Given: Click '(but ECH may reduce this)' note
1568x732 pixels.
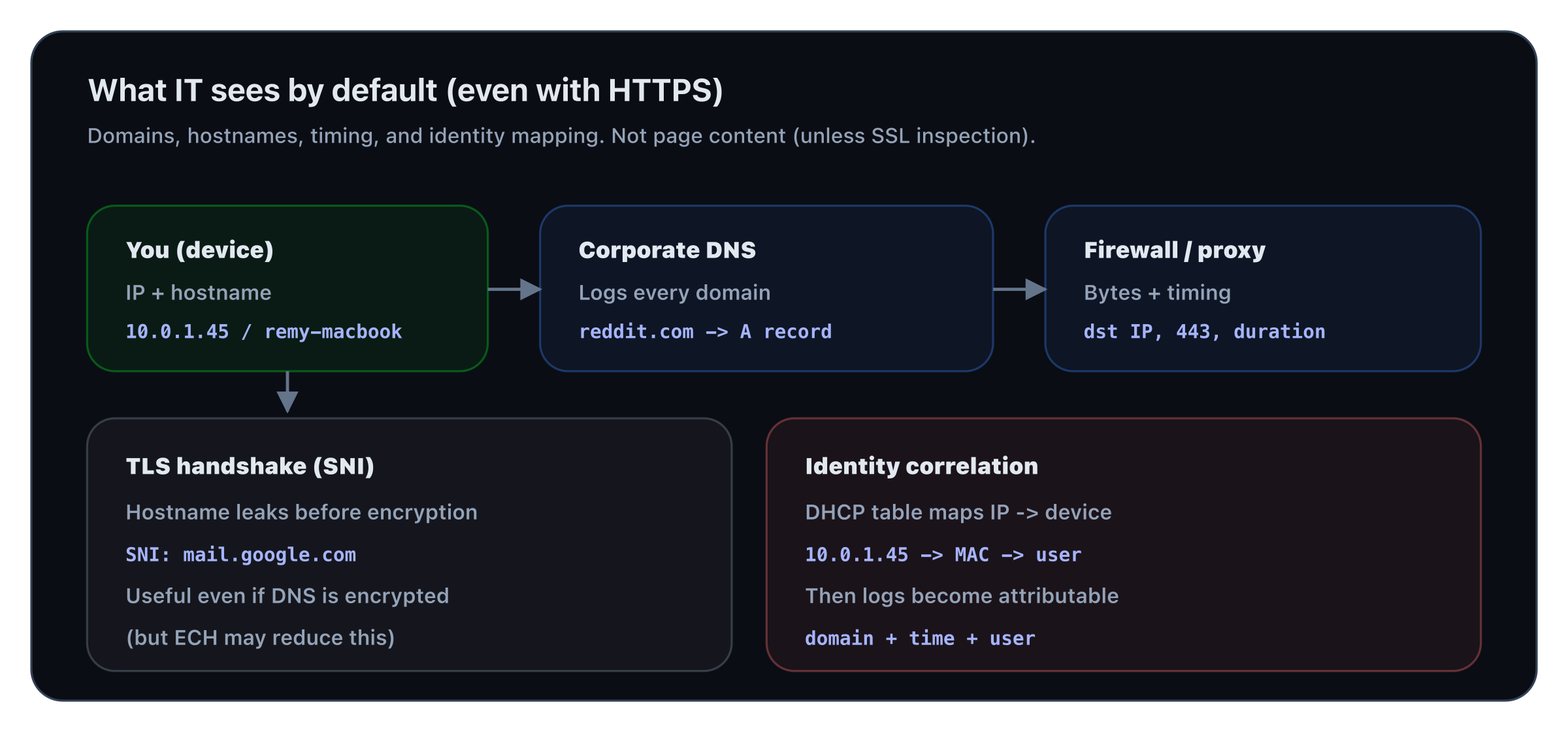Looking at the screenshot, I should coord(260,638).
